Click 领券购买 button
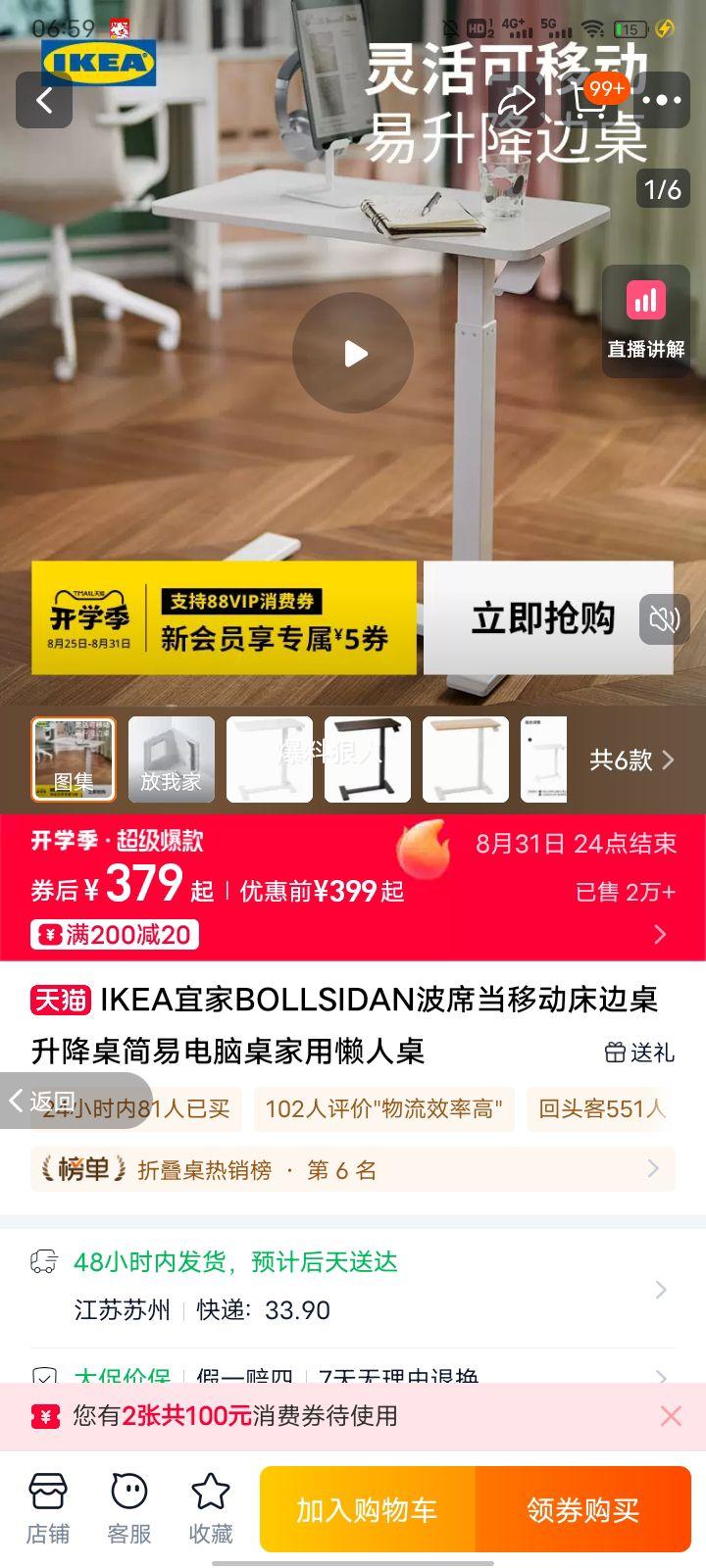This screenshot has width=706, height=1568. click(x=583, y=1510)
